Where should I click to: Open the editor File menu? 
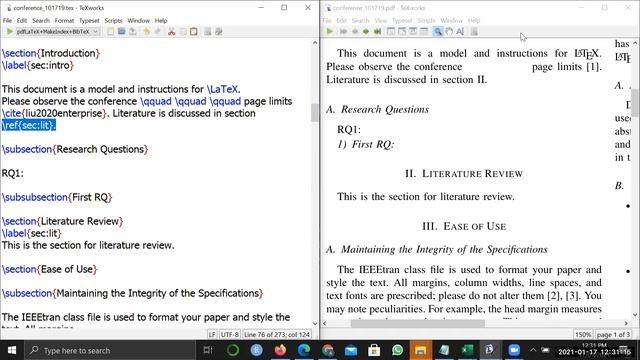[7, 20]
